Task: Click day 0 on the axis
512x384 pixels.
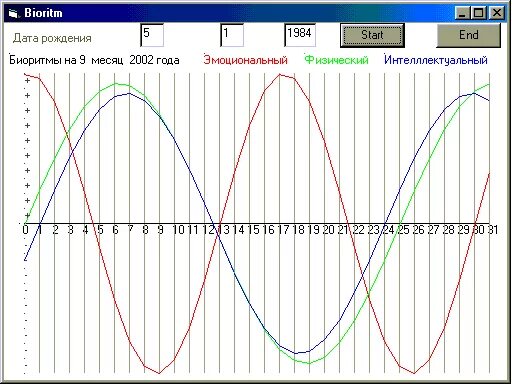Action: 26,230
